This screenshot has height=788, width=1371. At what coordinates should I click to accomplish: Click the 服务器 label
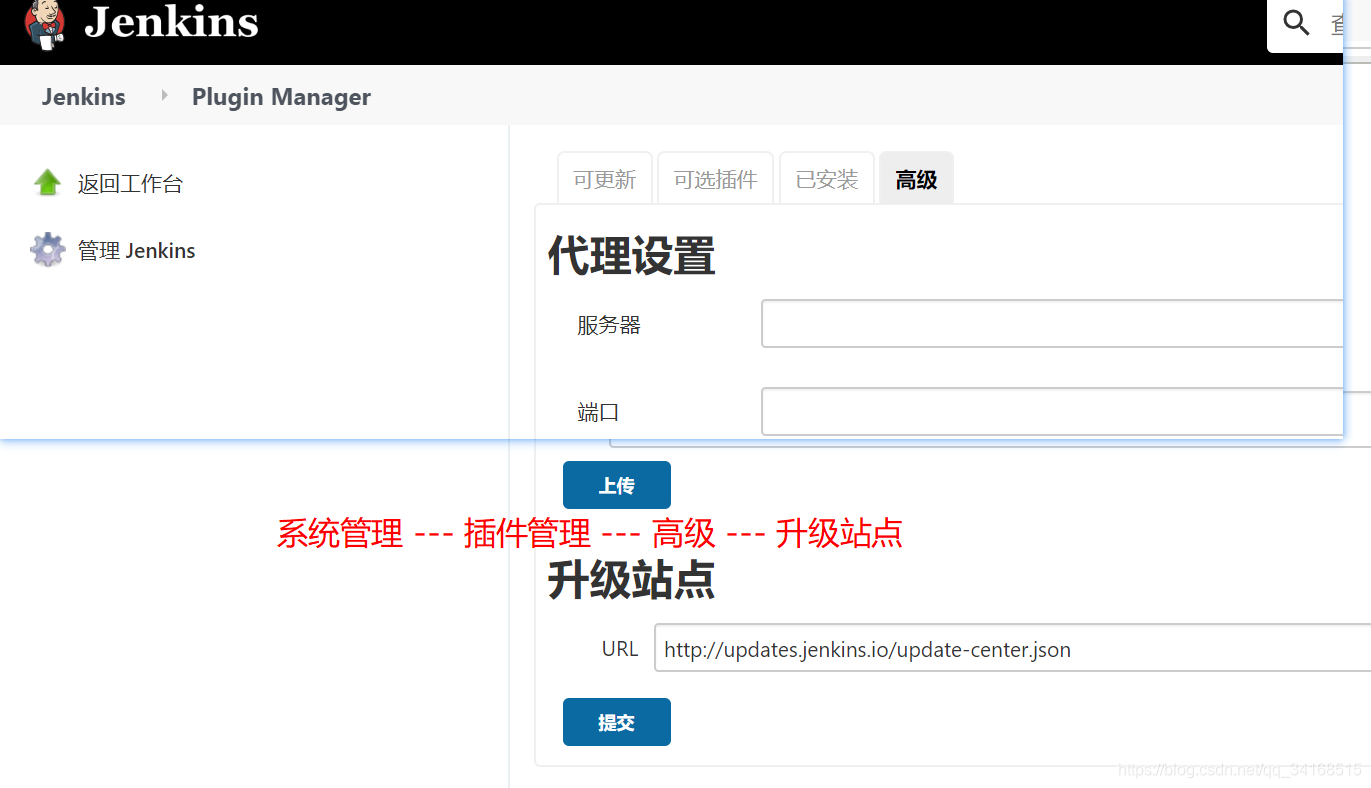[x=609, y=325]
